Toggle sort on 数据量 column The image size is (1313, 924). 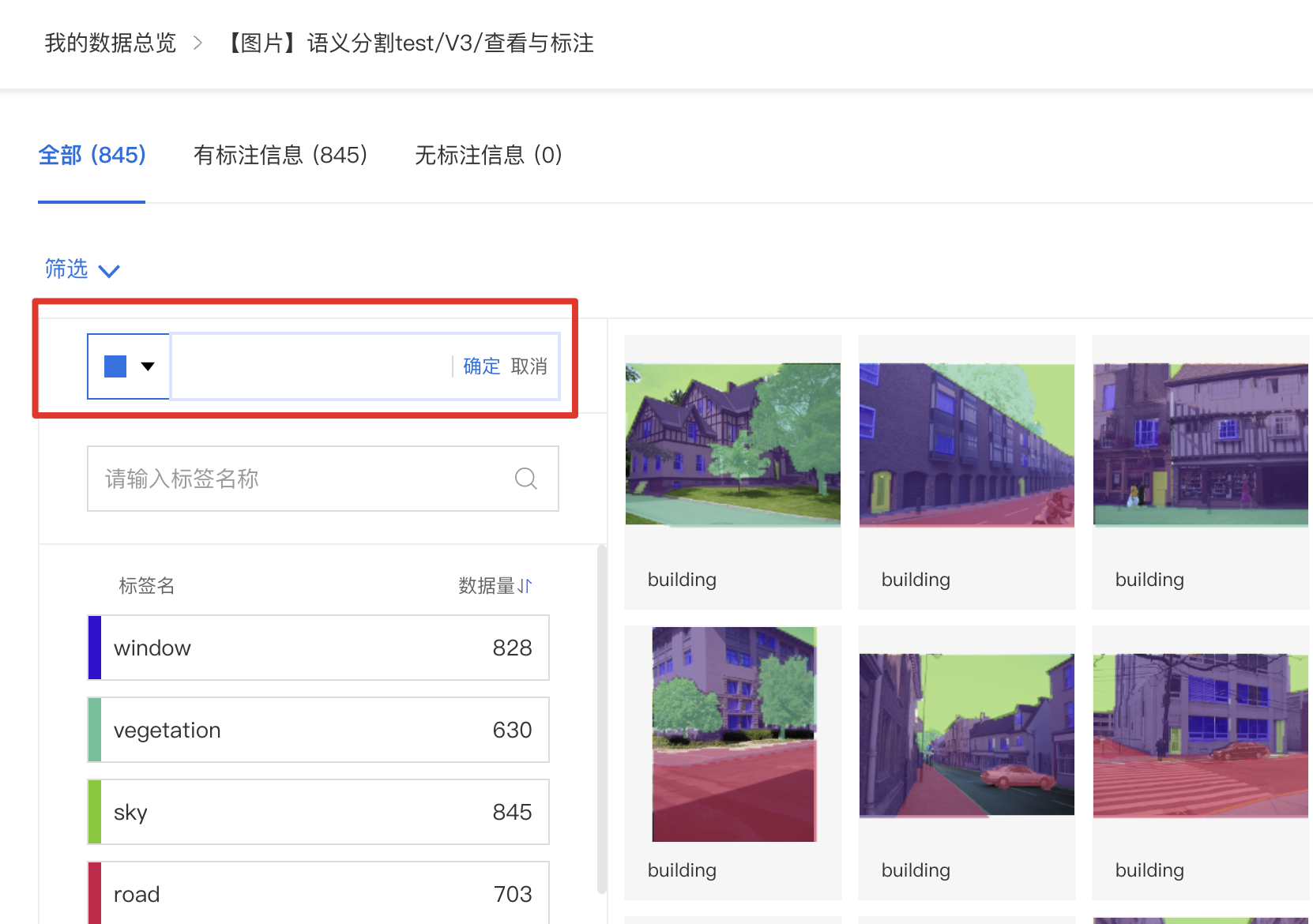[525, 586]
